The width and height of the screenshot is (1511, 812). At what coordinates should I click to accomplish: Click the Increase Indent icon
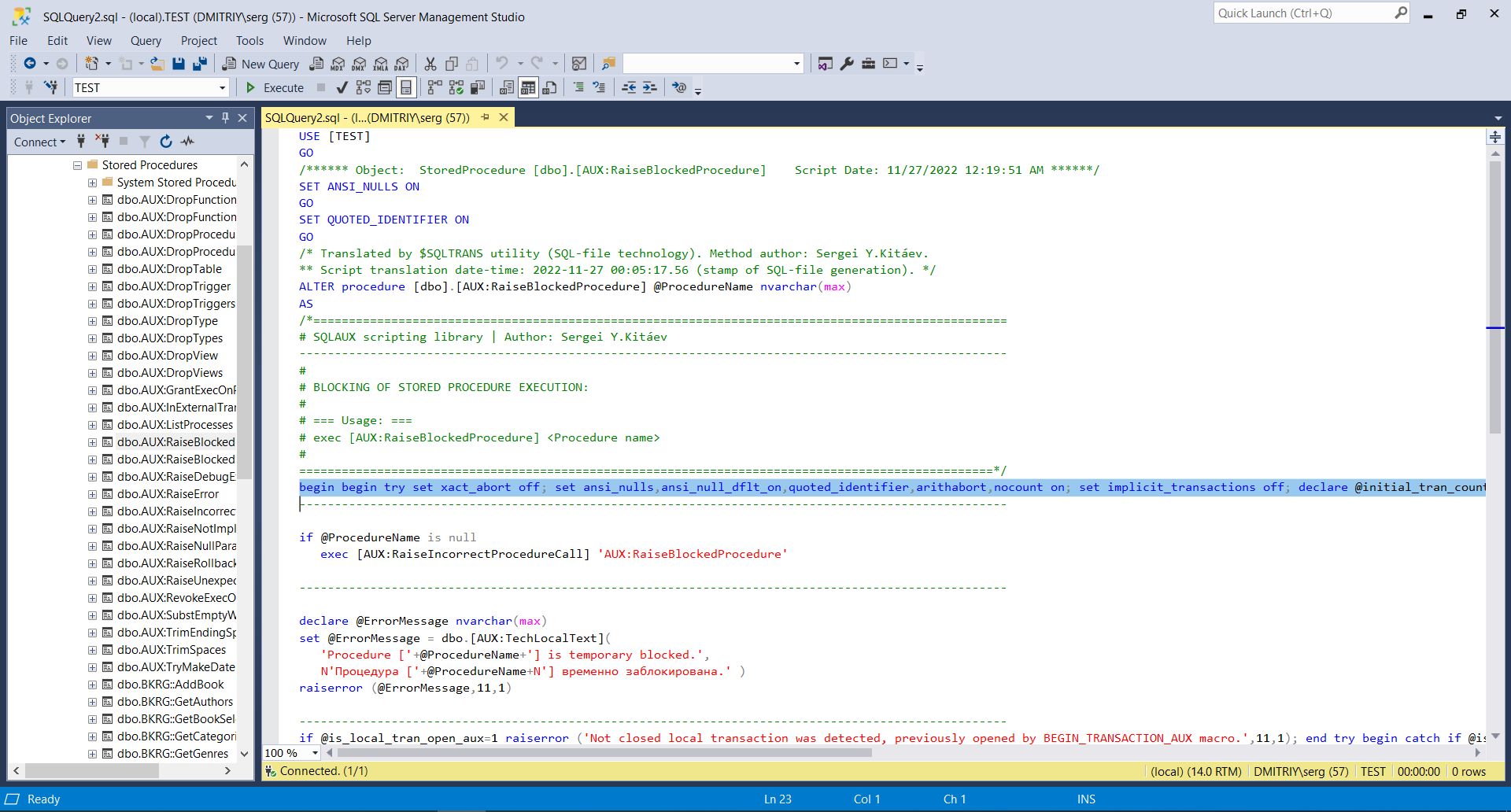click(649, 87)
